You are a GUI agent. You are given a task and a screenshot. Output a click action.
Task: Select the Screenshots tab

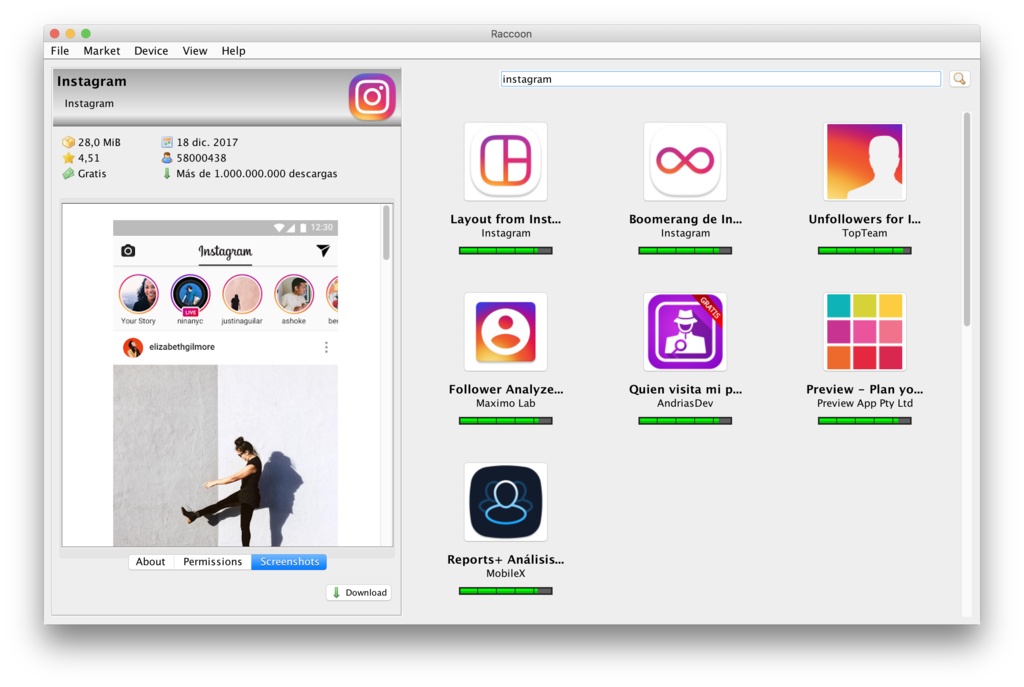pyautogui.click(x=289, y=562)
